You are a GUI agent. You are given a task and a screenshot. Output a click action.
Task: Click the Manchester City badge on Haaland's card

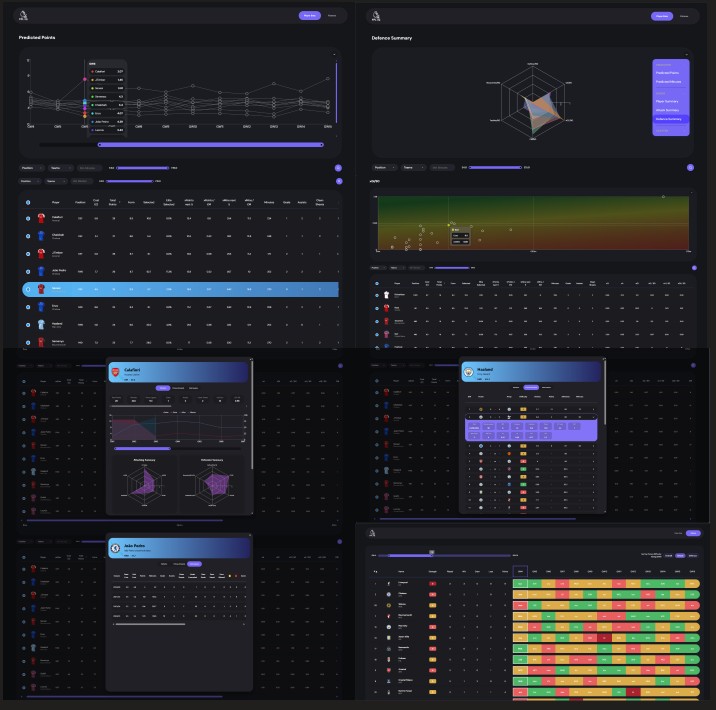pos(468,370)
